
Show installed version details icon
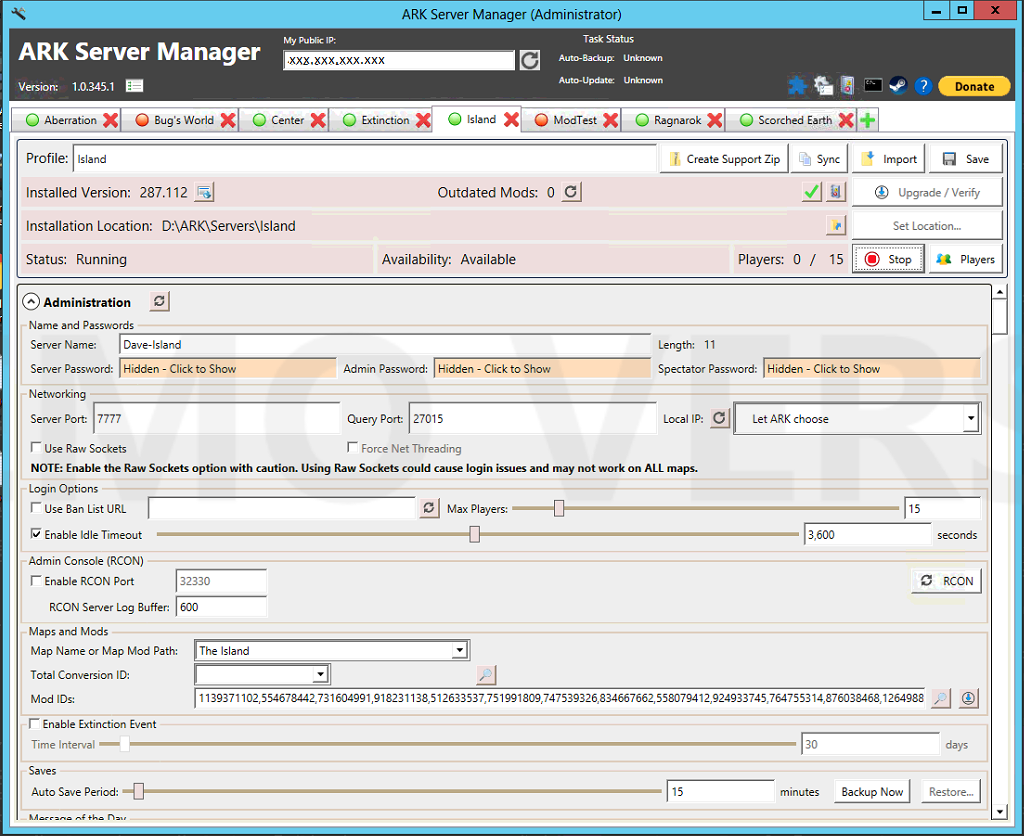click(204, 192)
